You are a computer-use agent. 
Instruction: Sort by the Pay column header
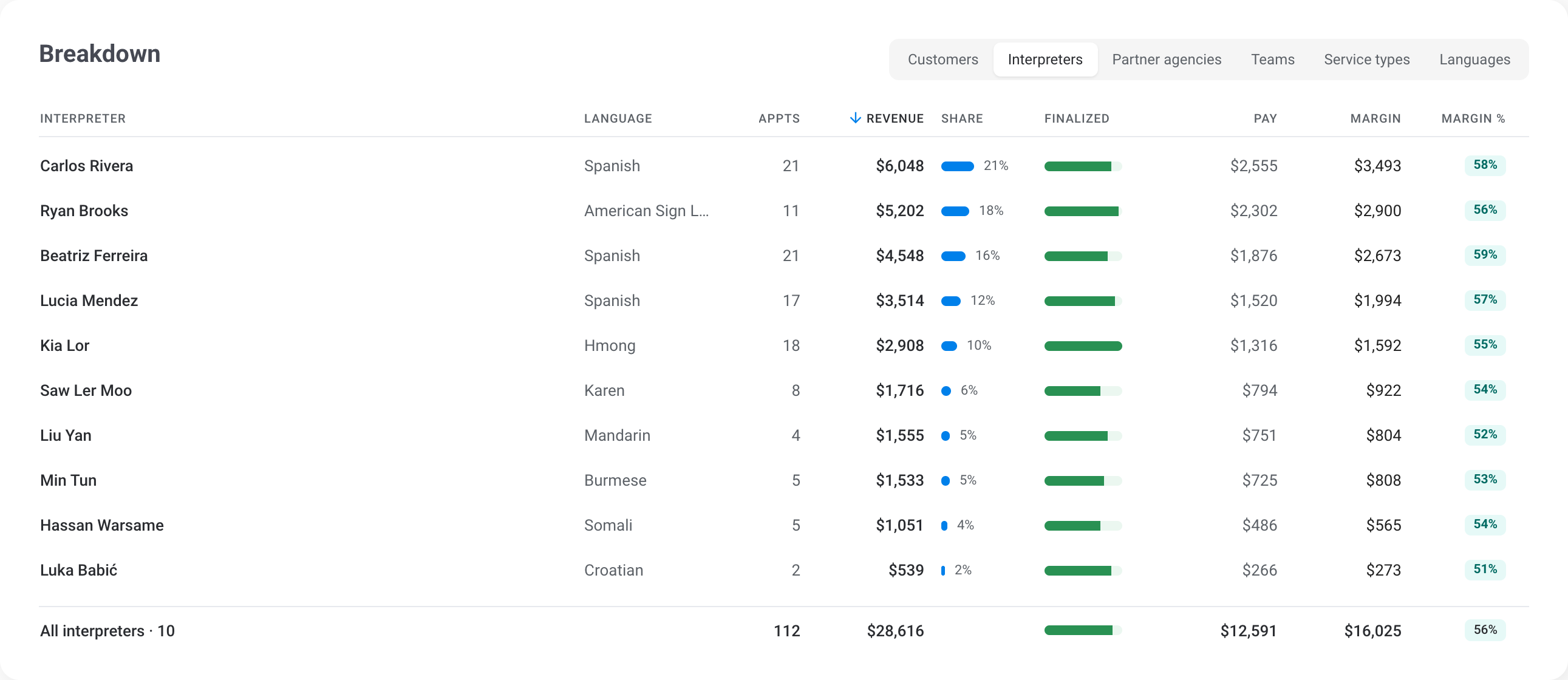tap(1265, 119)
